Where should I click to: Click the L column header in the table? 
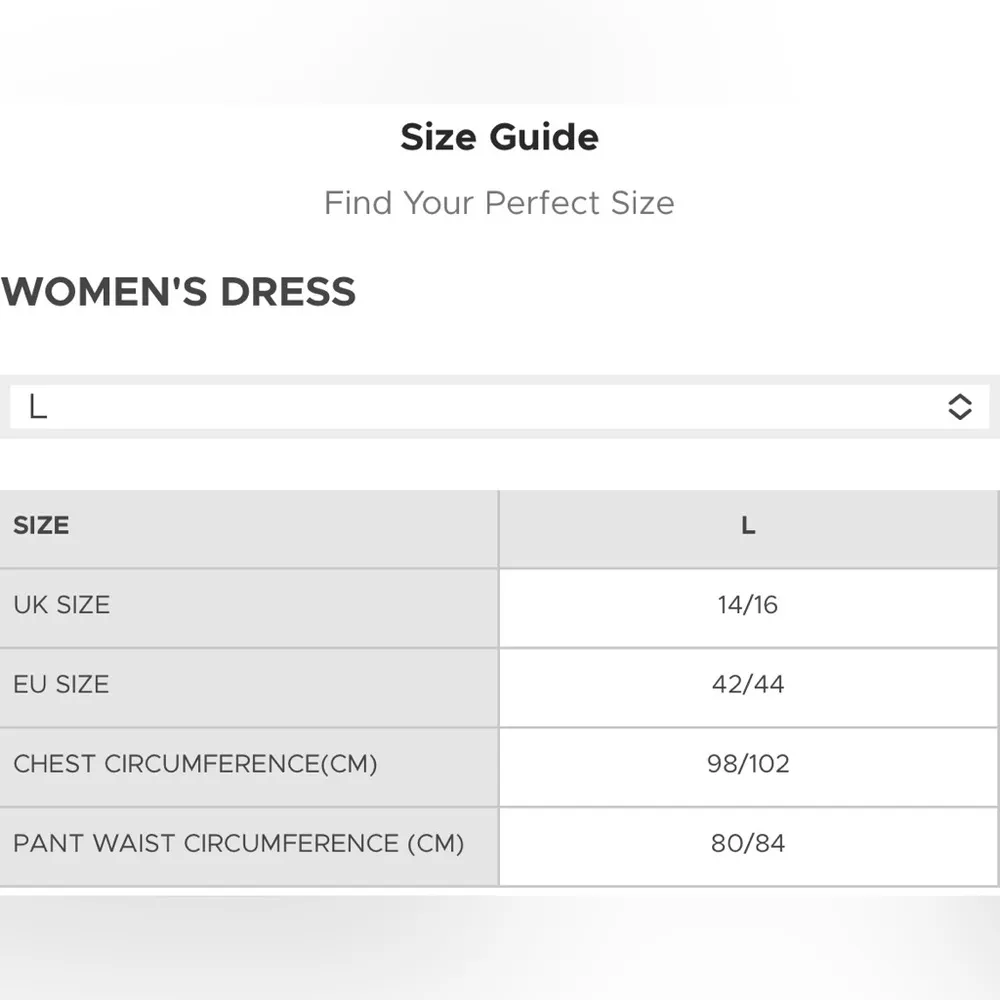[x=748, y=525]
